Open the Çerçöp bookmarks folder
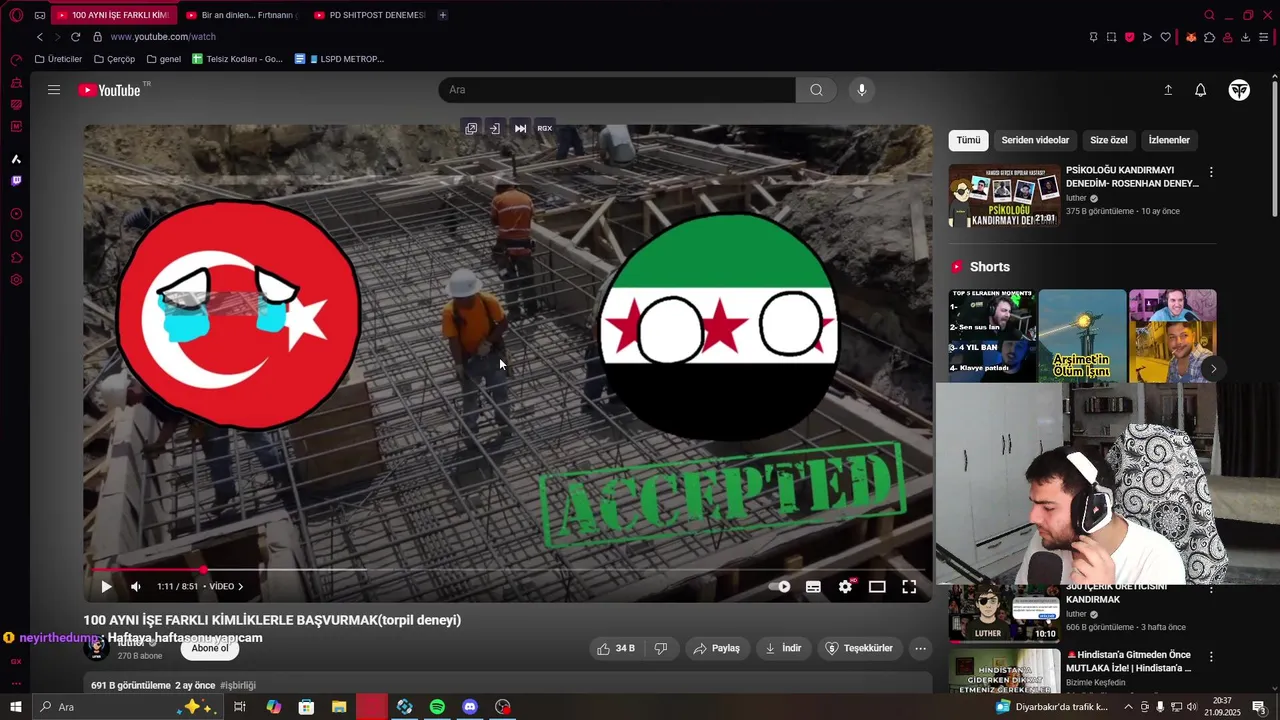 (113, 59)
